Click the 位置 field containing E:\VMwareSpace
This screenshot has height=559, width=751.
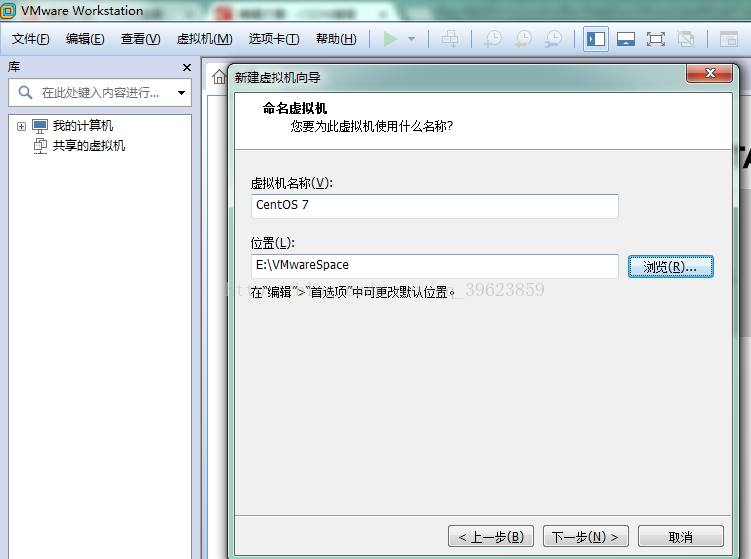(x=435, y=266)
